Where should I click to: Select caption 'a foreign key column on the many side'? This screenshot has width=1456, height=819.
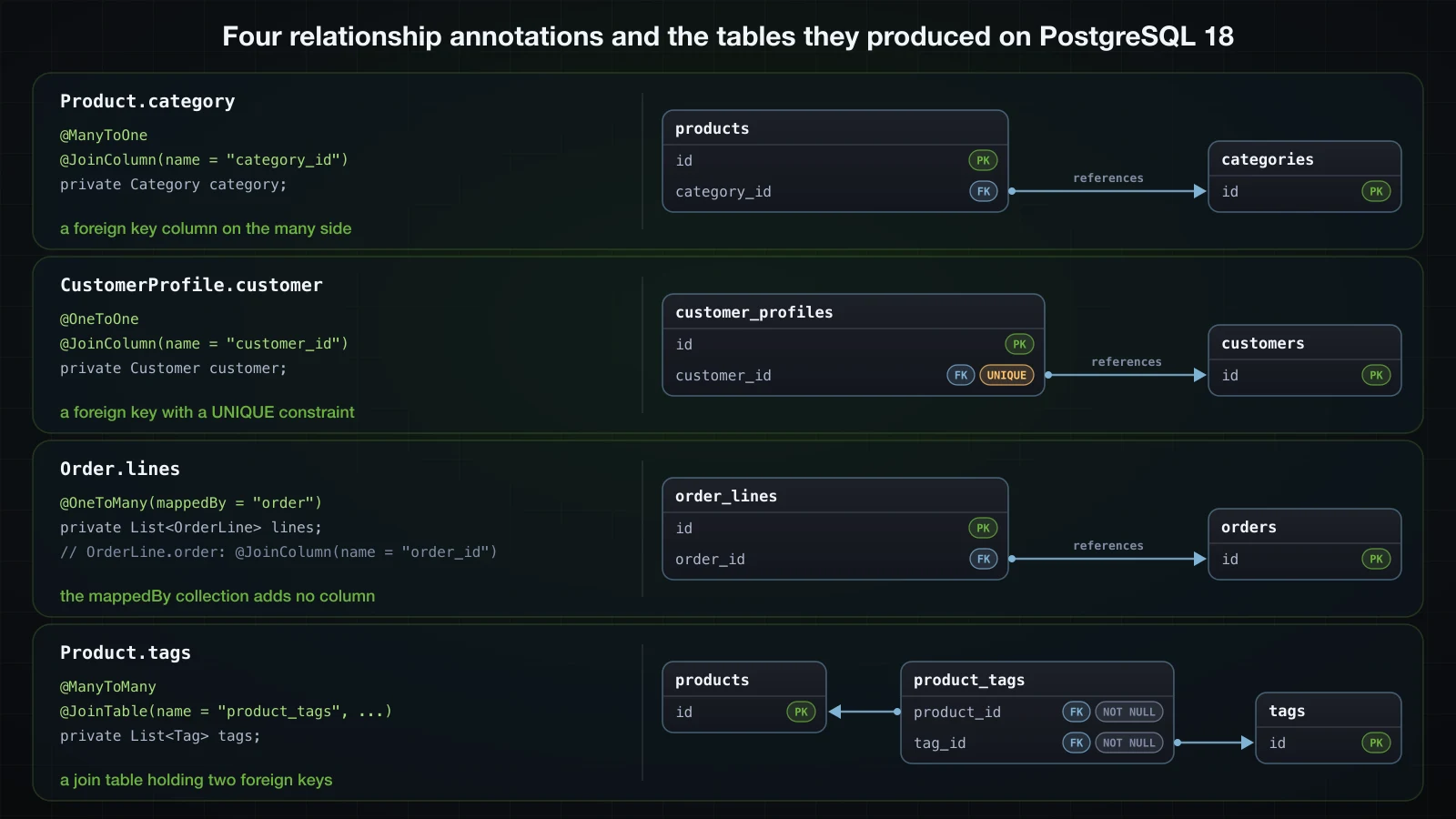(206, 228)
